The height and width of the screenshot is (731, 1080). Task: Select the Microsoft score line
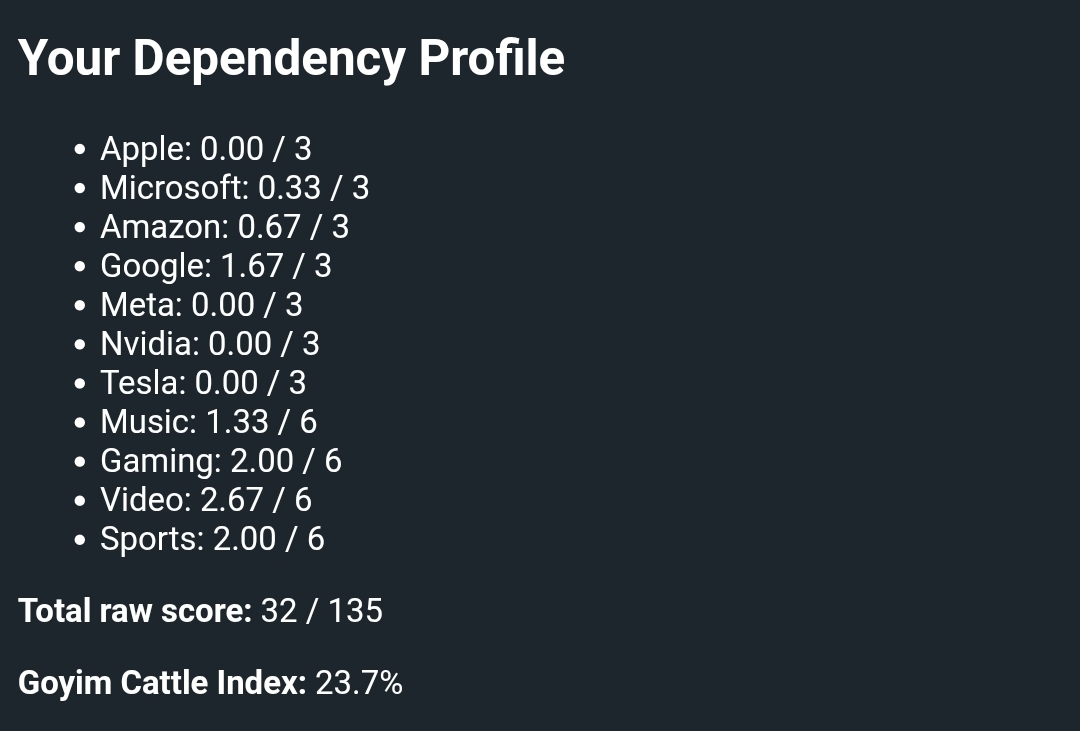tap(234, 188)
